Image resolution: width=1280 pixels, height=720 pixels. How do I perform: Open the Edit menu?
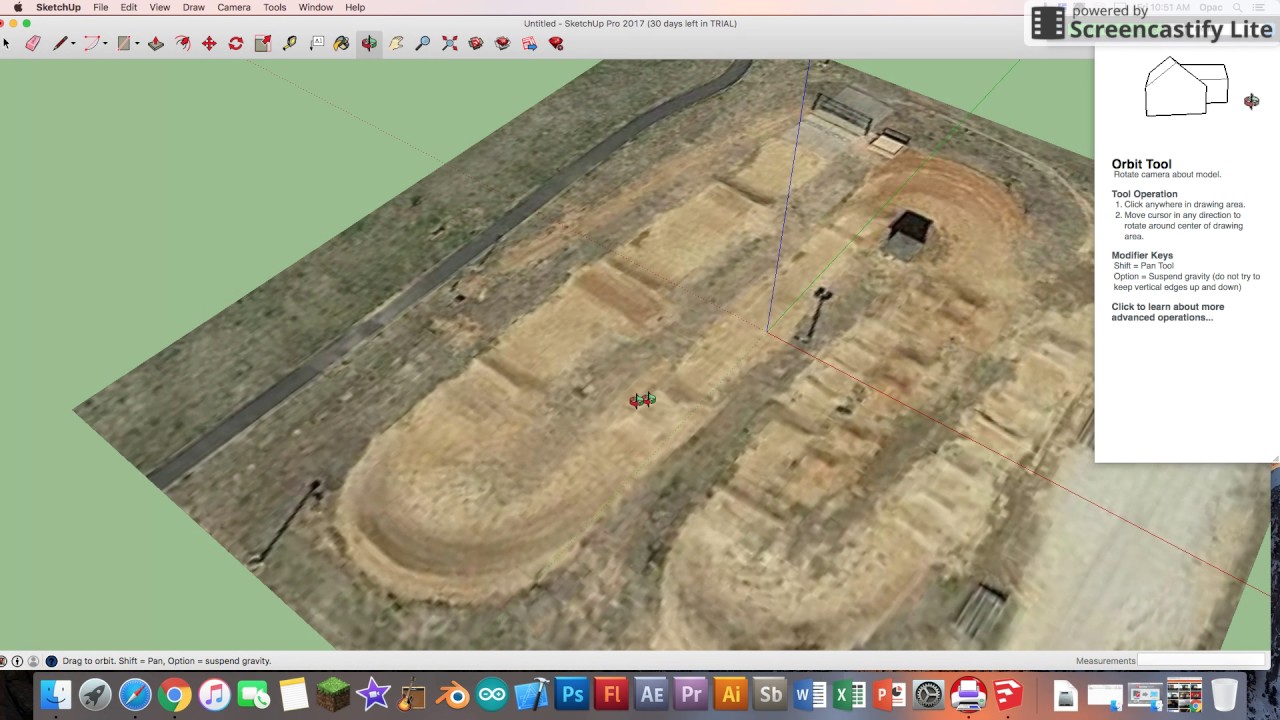point(129,7)
